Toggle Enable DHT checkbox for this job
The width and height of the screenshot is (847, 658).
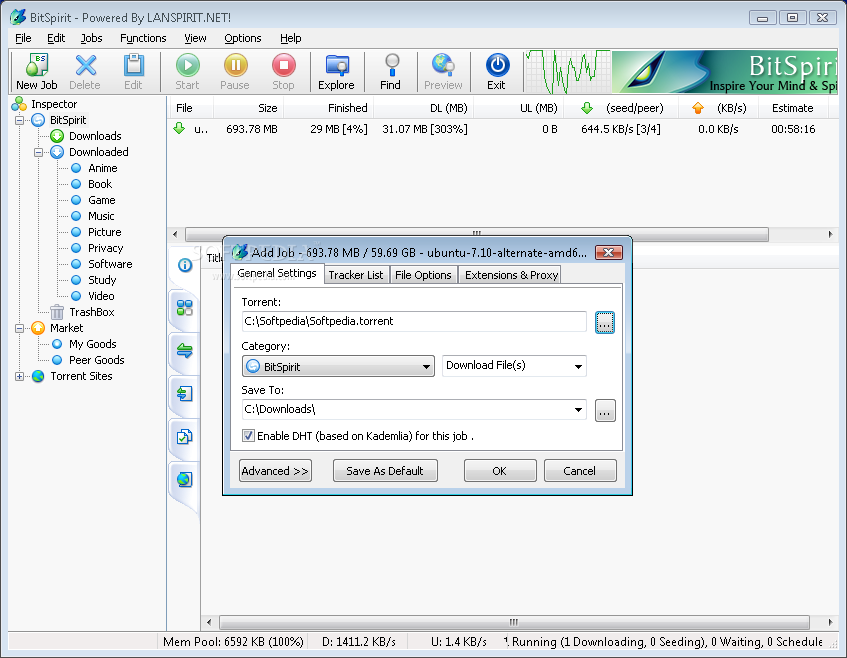pos(248,436)
